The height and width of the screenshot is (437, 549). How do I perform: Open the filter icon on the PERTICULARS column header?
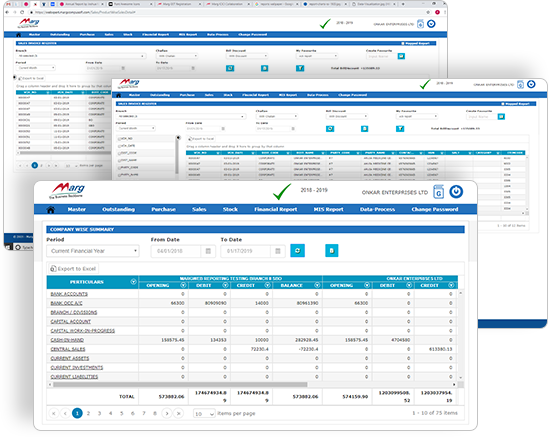pos(133,282)
